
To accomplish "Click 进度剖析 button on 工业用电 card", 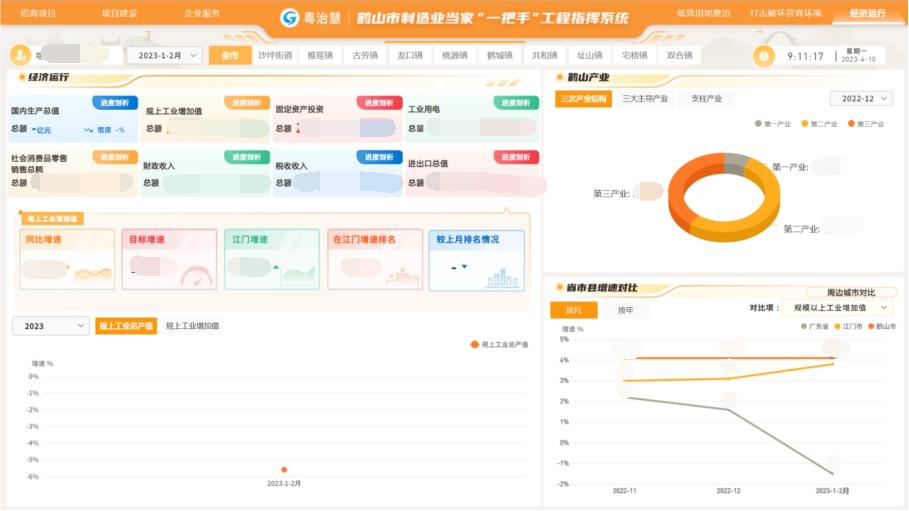I will [516, 103].
